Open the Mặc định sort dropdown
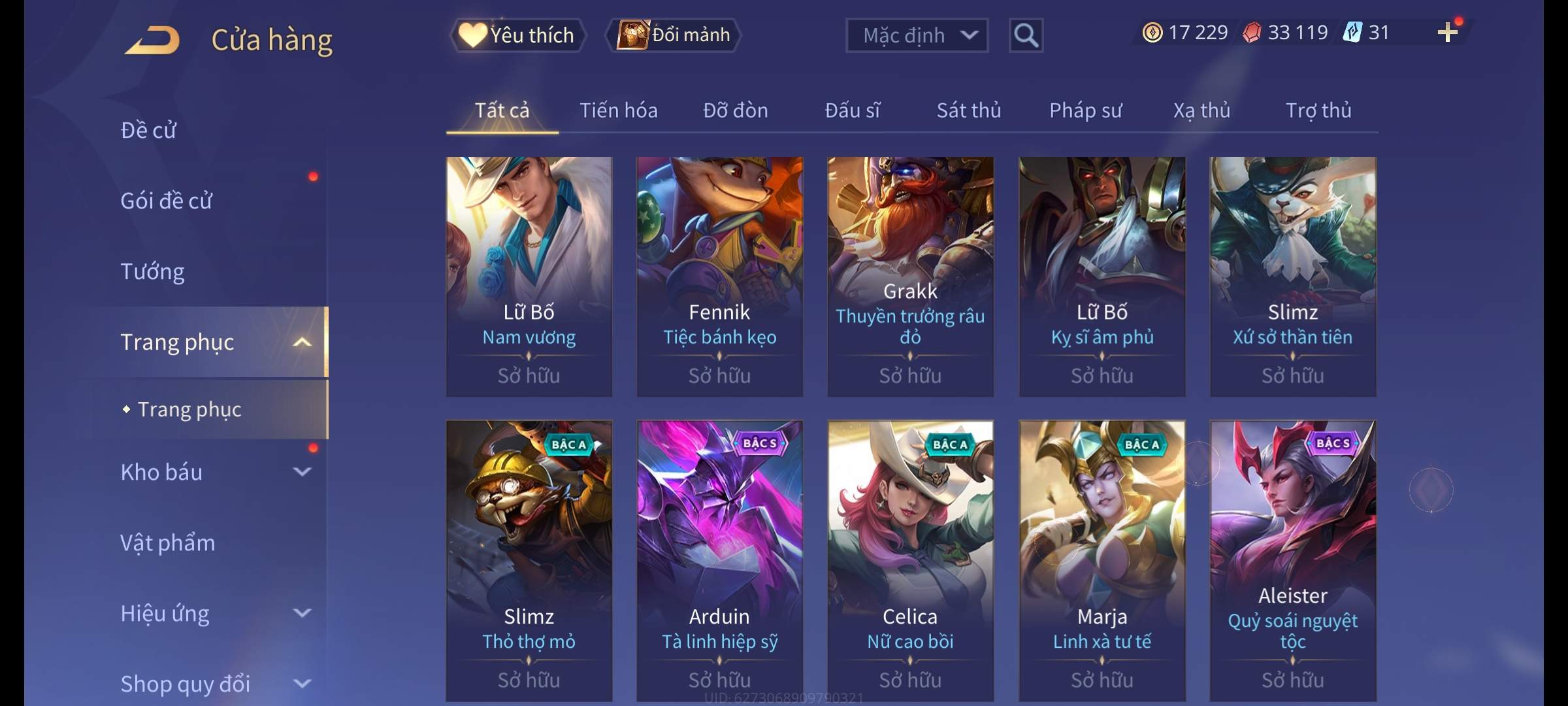 pyautogui.click(x=917, y=35)
